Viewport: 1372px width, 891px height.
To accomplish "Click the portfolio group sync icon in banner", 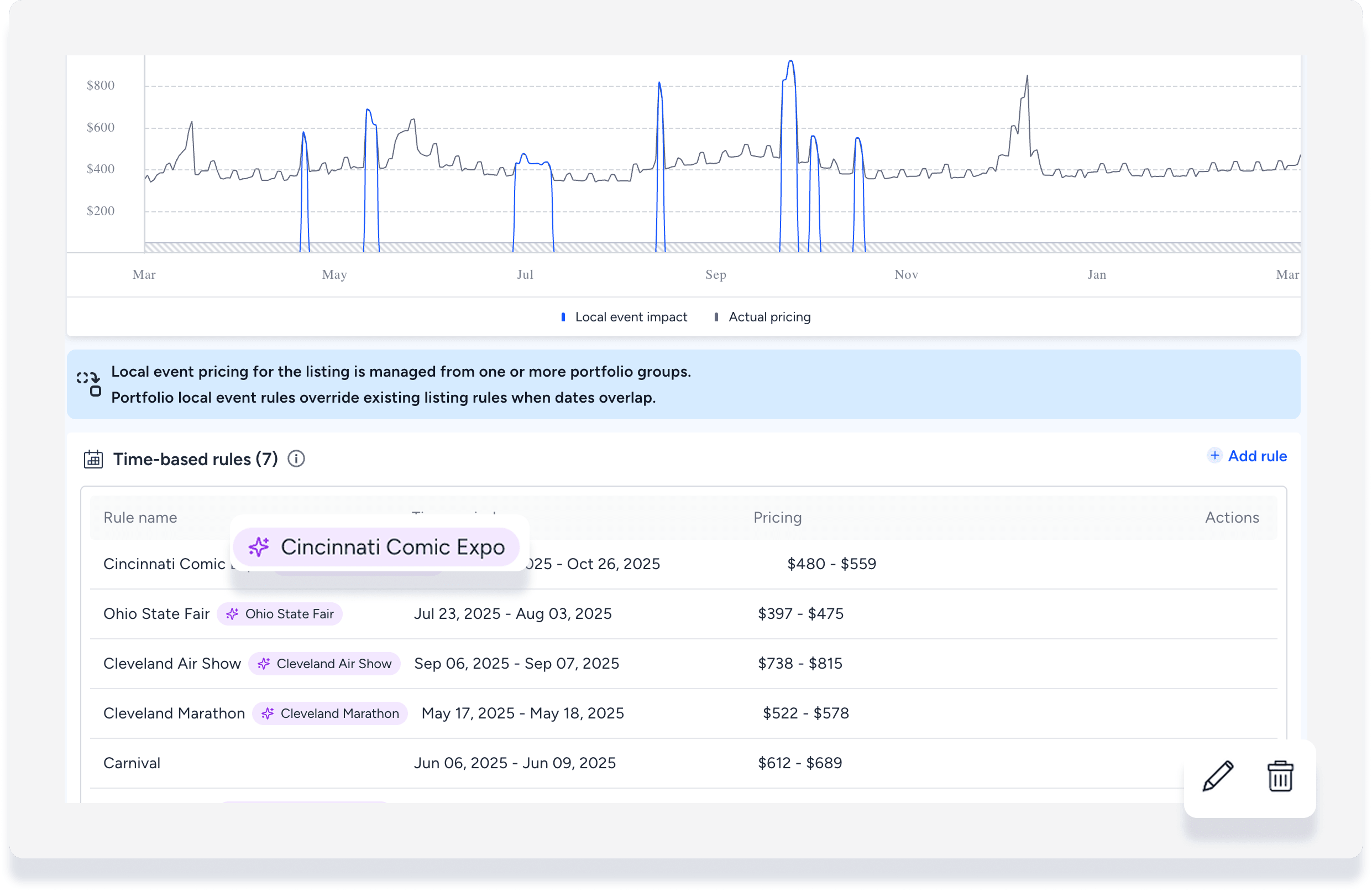I will pos(90,384).
